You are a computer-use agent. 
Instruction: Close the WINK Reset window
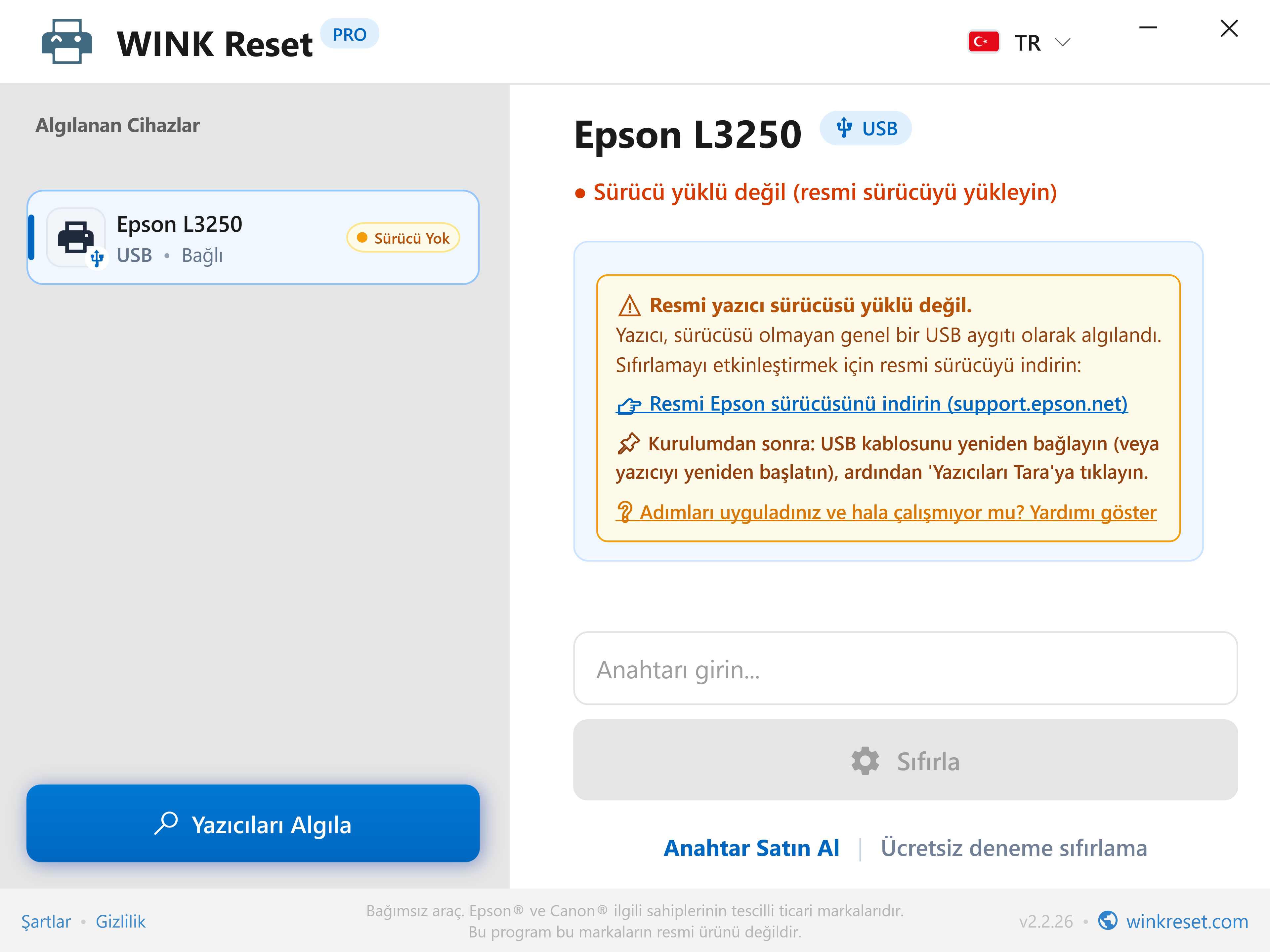pos(1229,28)
